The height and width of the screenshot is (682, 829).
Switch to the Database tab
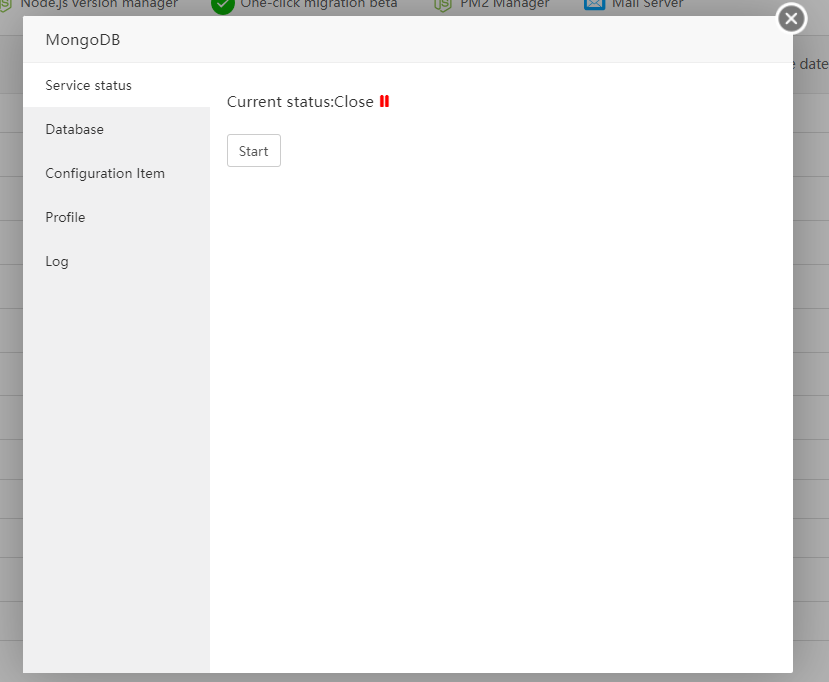pos(116,129)
